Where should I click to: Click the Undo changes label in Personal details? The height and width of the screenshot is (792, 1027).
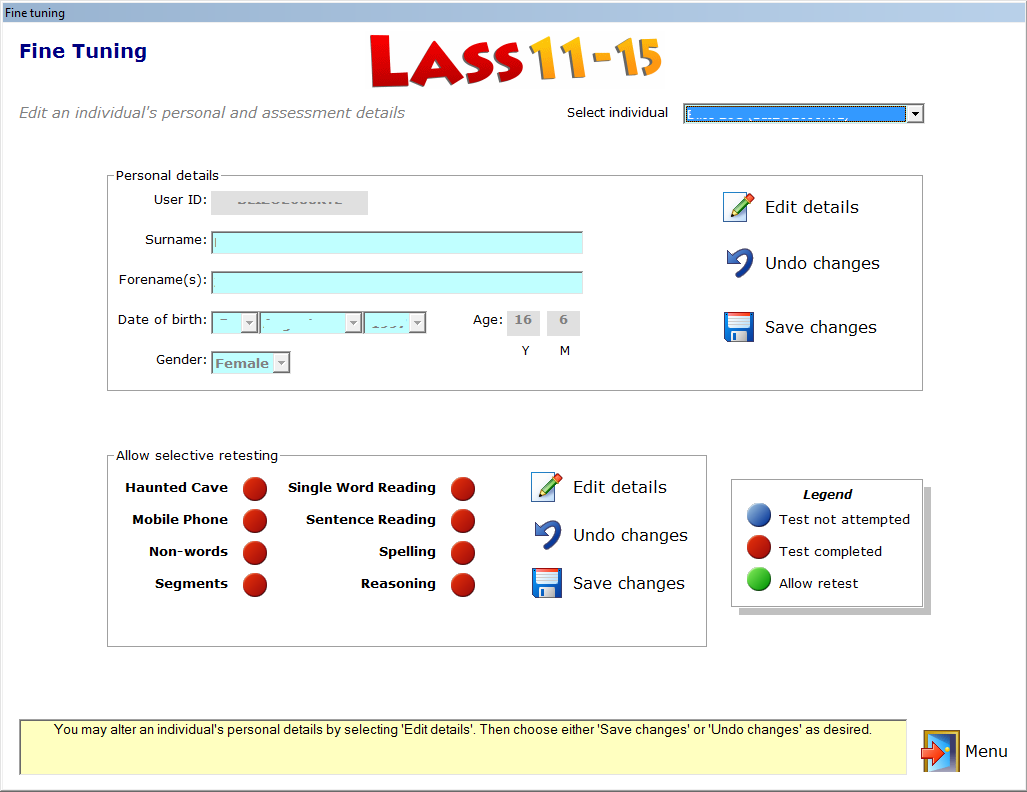(822, 263)
